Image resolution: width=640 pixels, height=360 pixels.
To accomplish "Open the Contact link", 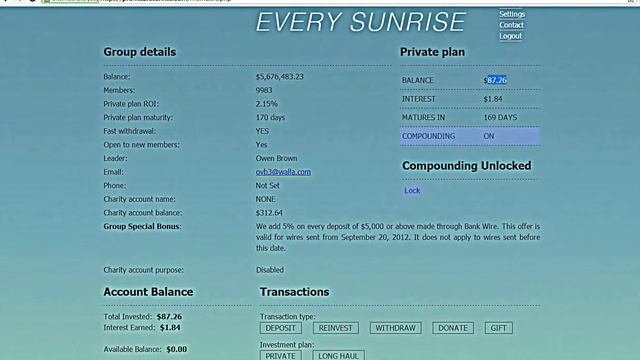I will pyautogui.click(x=511, y=25).
